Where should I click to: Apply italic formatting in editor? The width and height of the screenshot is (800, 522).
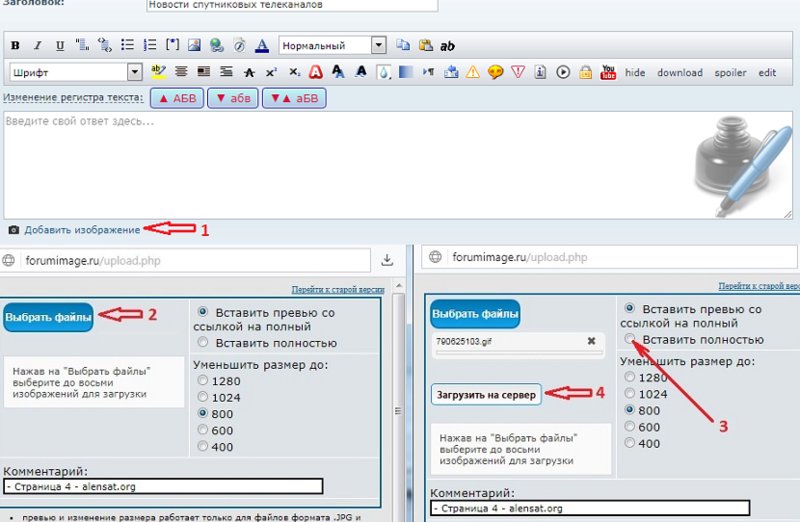37,46
